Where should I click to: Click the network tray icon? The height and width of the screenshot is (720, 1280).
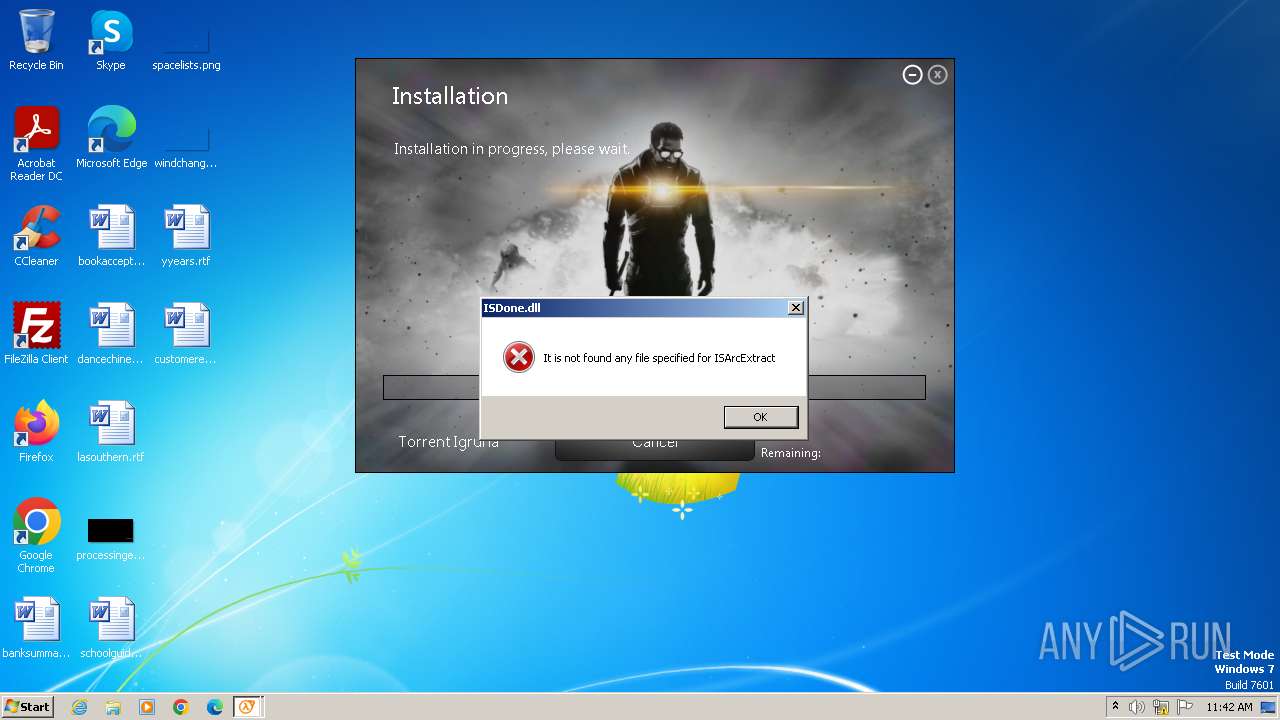tap(1161, 707)
